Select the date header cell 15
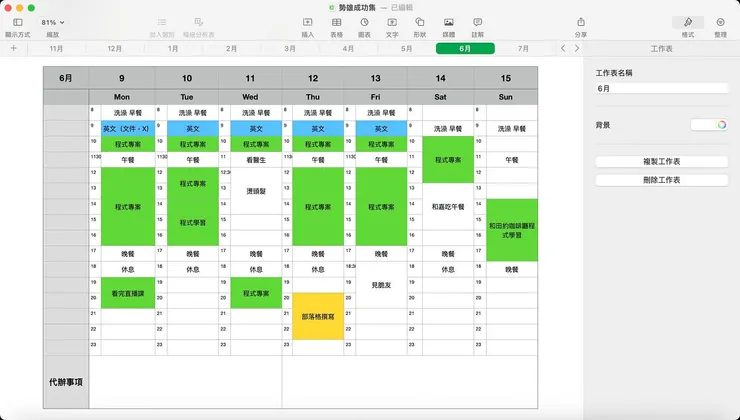The height and width of the screenshot is (420, 740). pyautogui.click(x=505, y=78)
